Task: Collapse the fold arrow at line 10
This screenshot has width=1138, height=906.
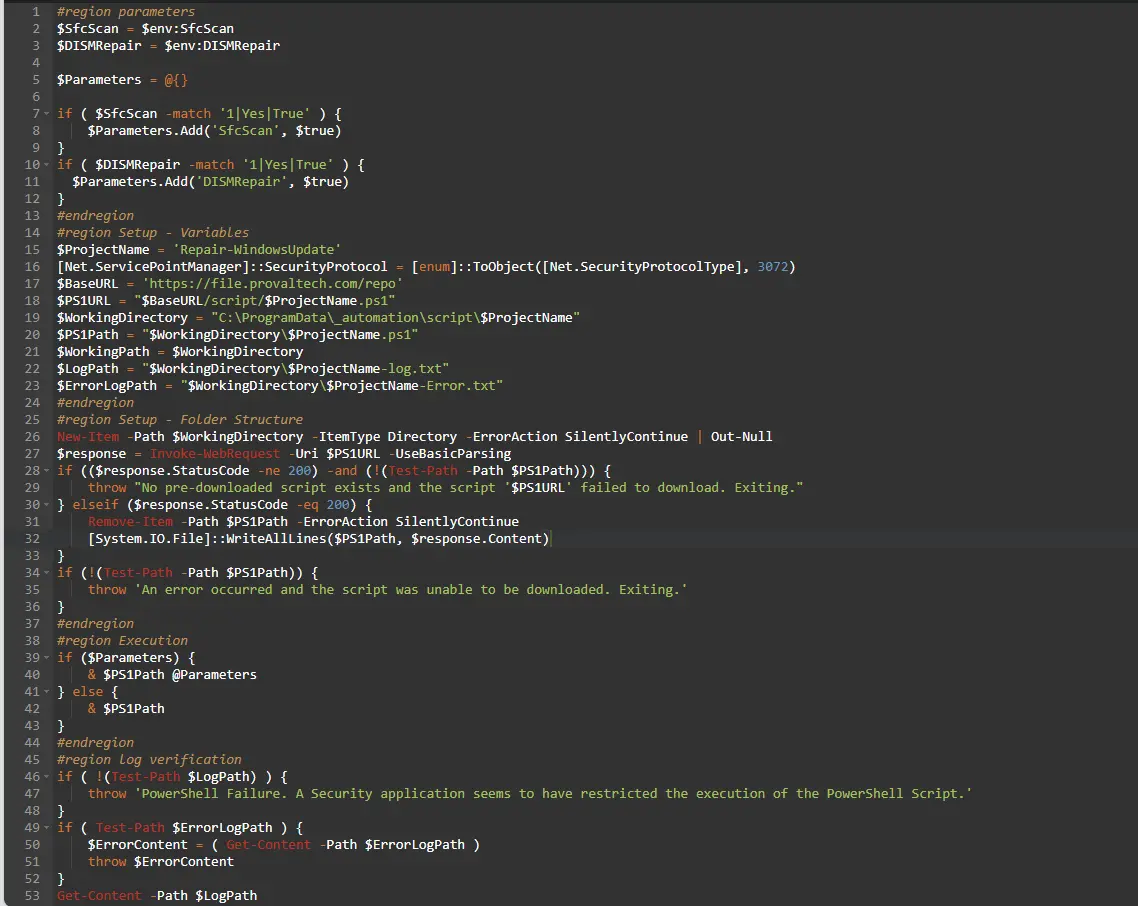Action: click(x=46, y=165)
